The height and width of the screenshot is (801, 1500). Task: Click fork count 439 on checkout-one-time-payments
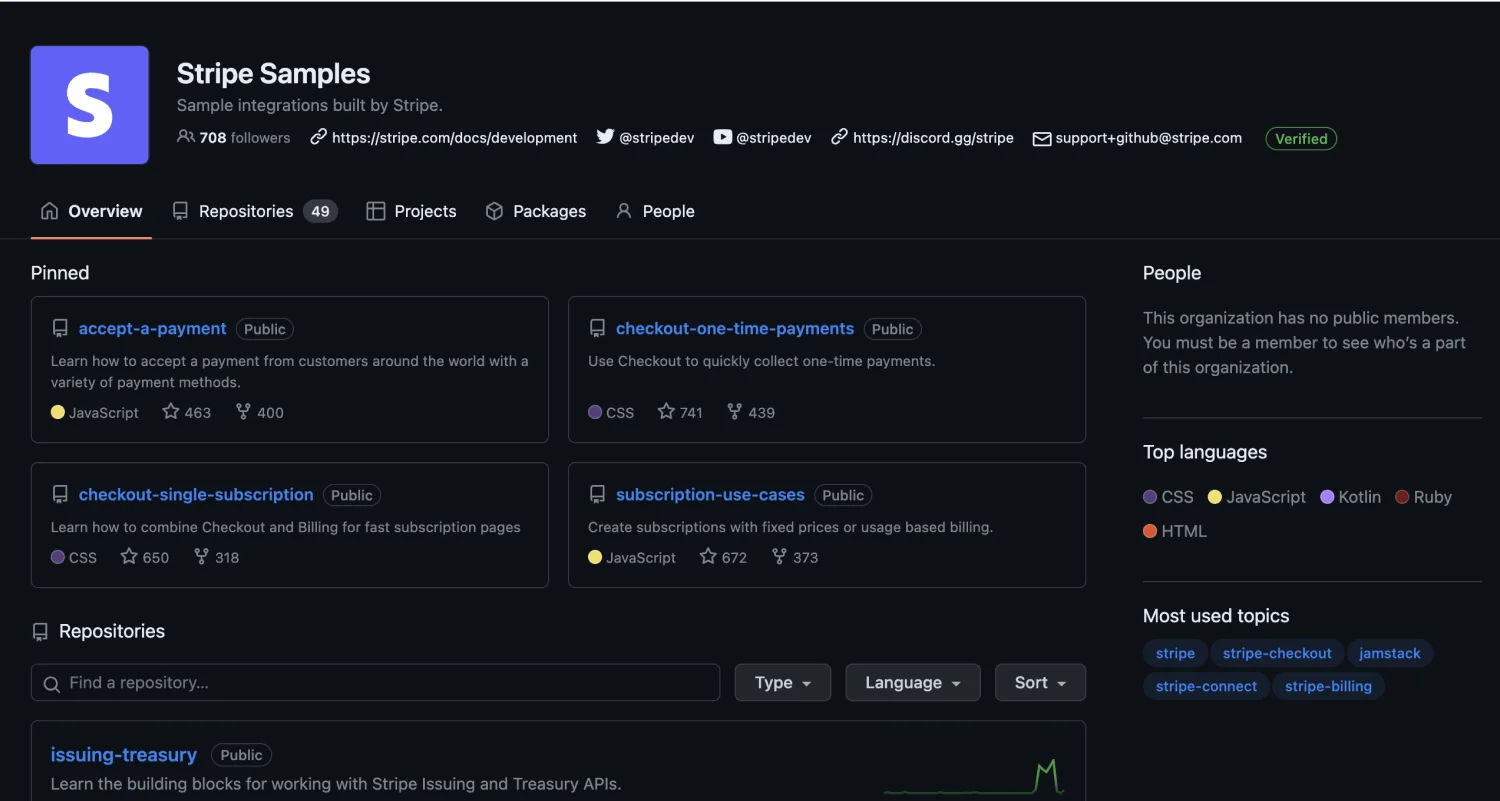(751, 412)
